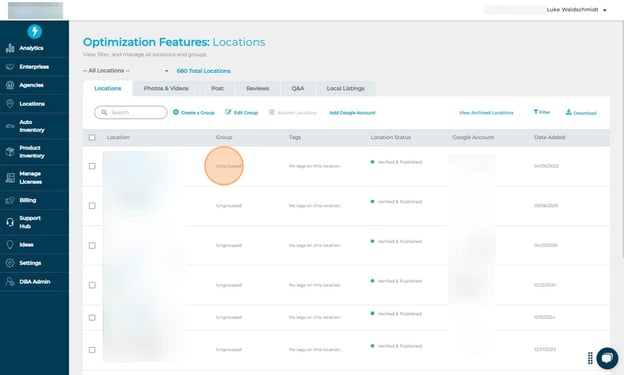
Task: Click Ungrouped in the first row
Action: point(229,166)
